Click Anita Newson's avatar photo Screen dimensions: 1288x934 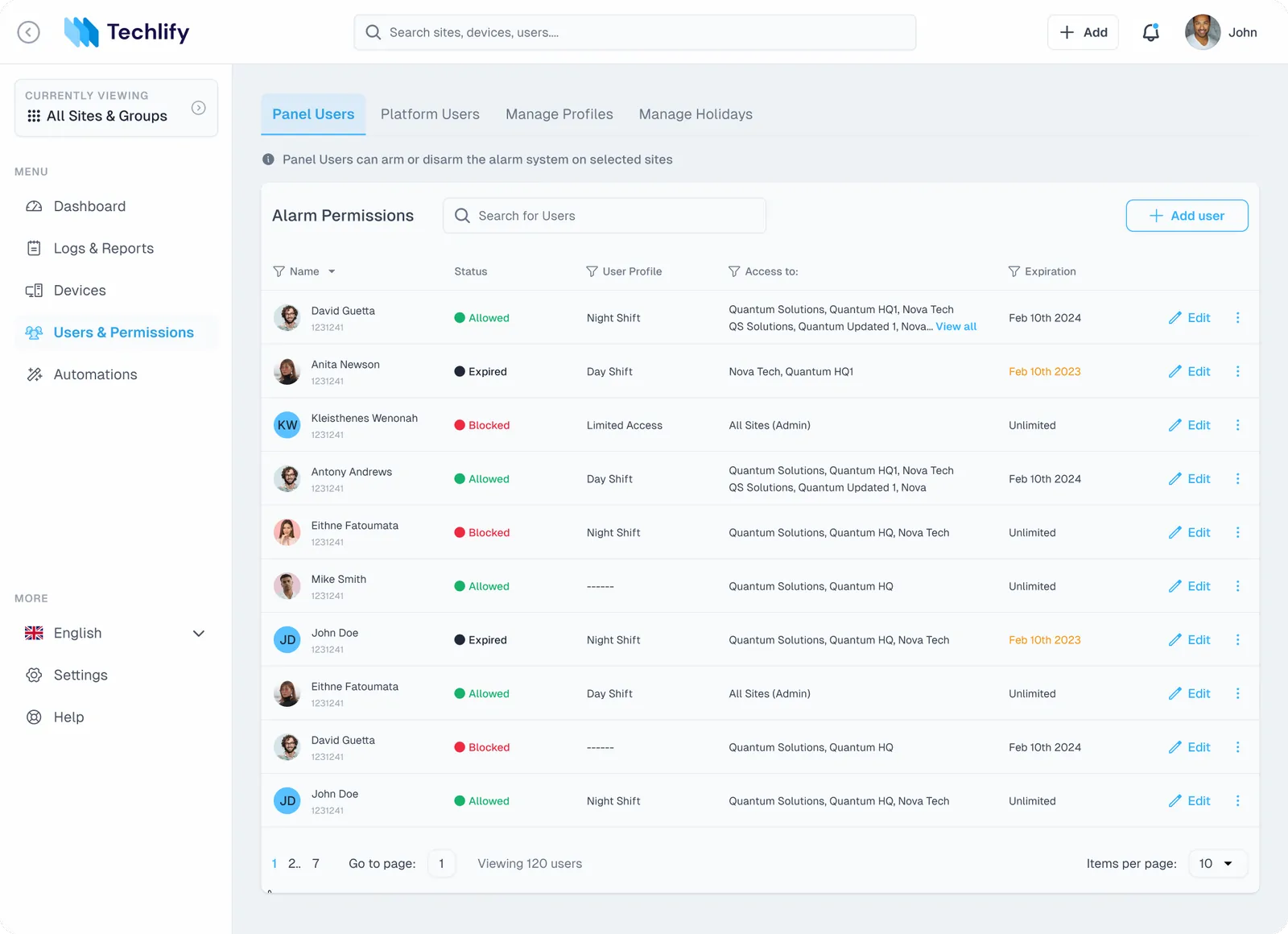click(287, 371)
